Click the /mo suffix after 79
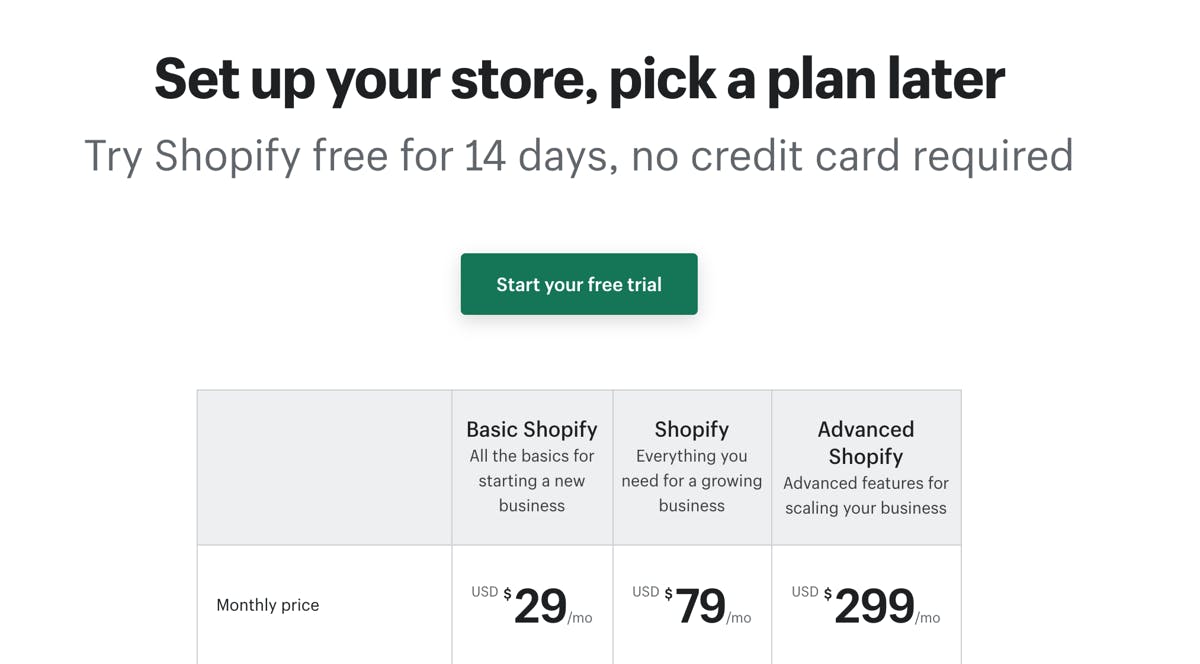Viewport: 1200px width, 664px height. 739,618
